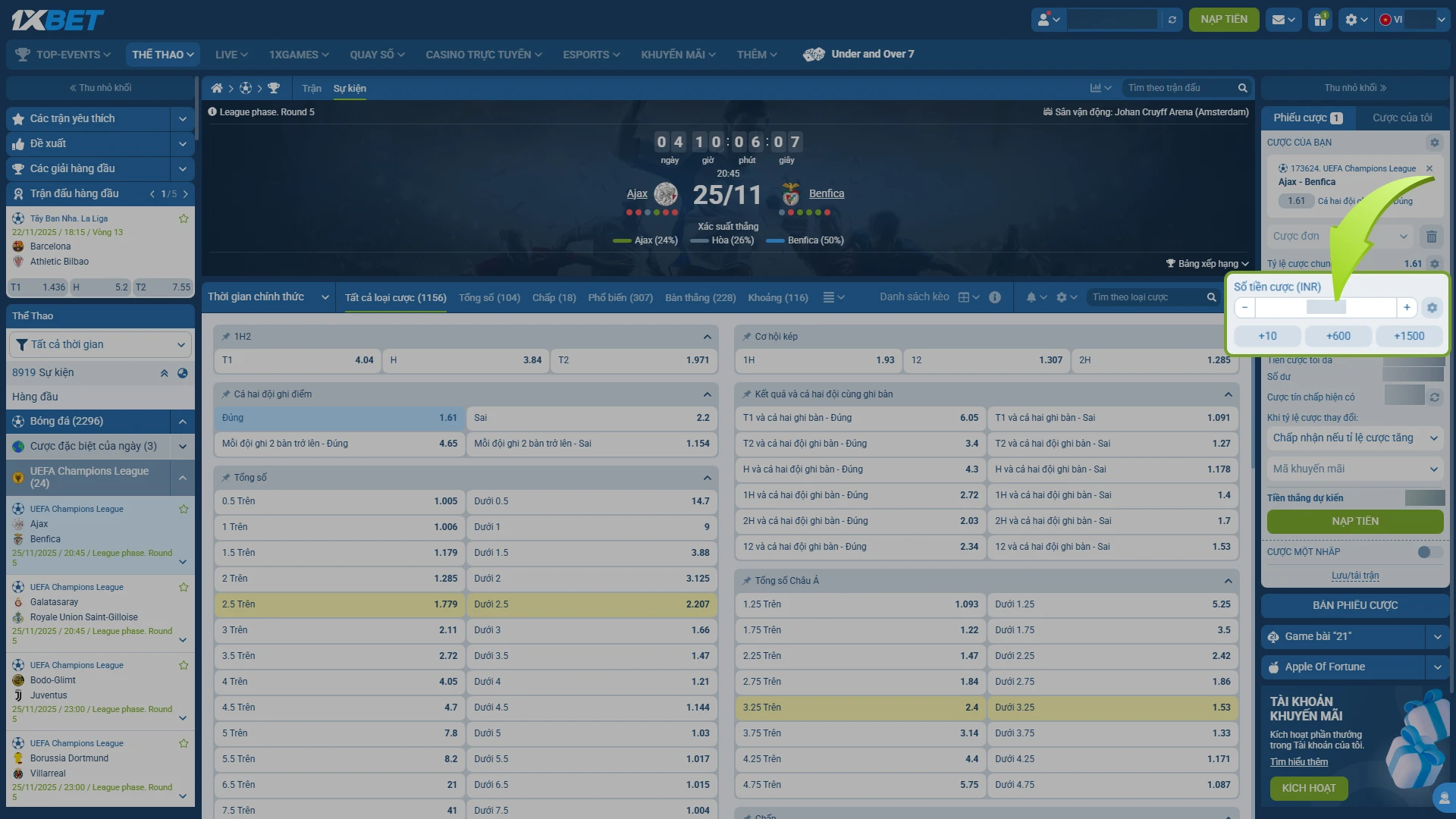Decrease the stake with minus button

click(1244, 307)
